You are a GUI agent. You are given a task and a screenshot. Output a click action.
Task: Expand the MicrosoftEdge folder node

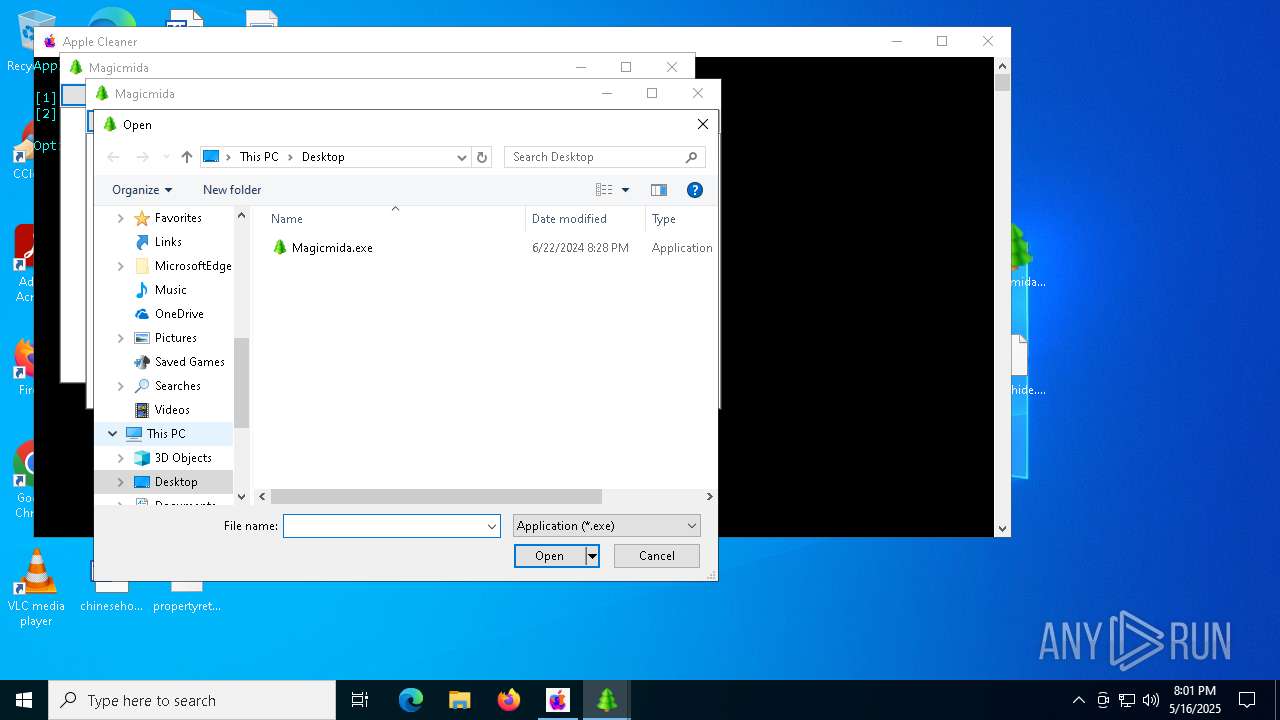(x=121, y=266)
